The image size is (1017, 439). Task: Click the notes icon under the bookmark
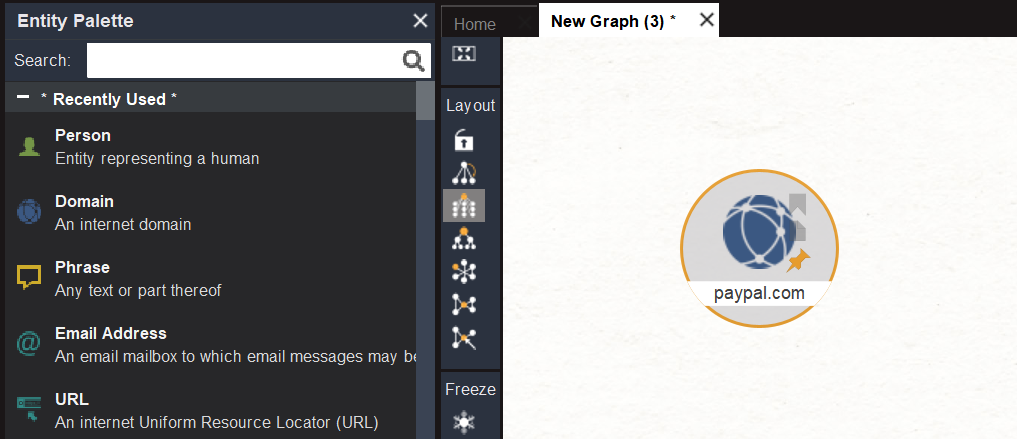[x=799, y=229]
